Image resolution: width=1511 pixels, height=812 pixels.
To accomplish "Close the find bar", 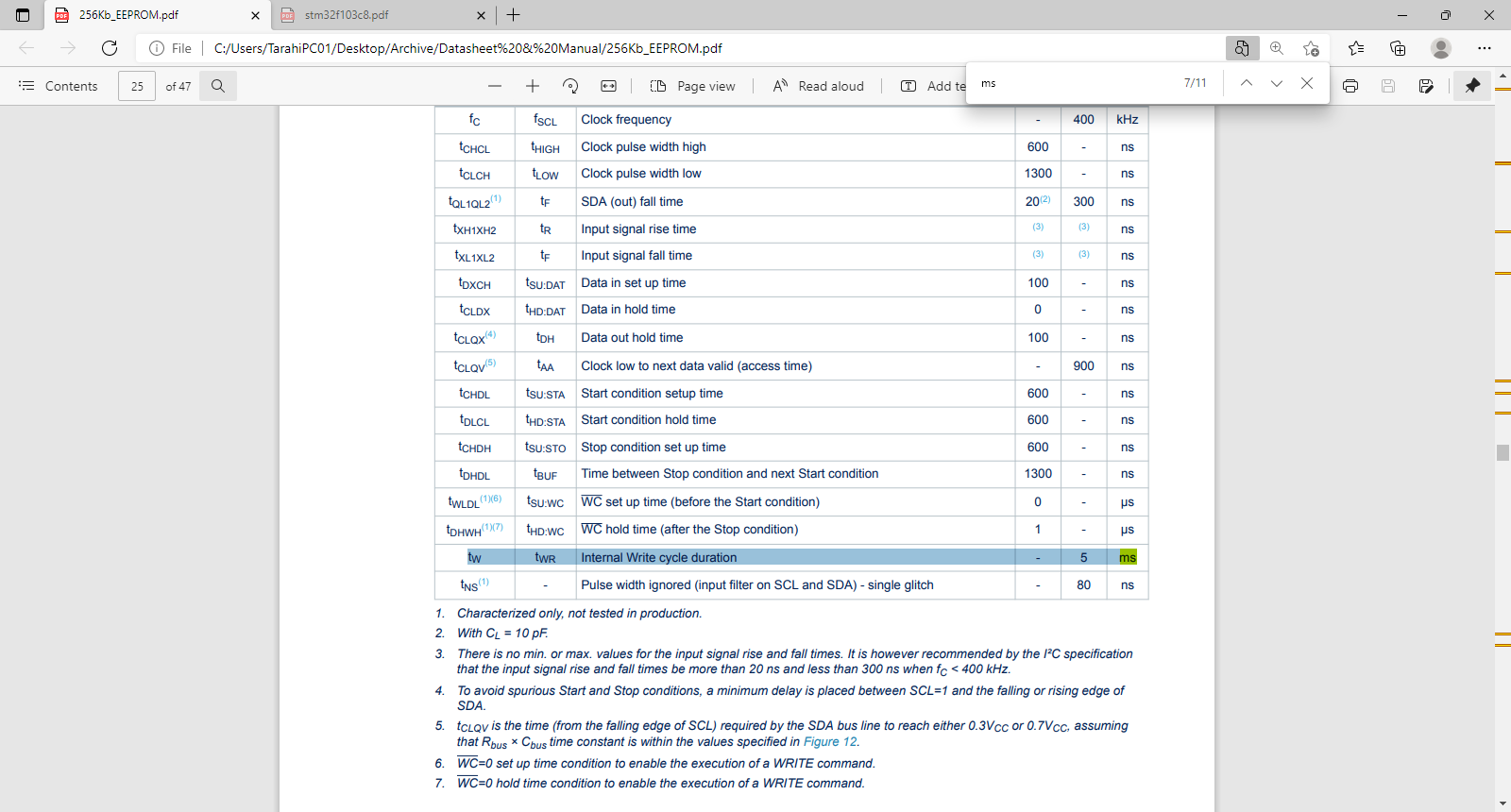I will tap(1307, 83).
